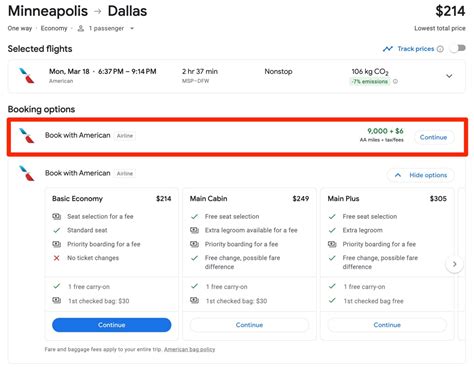Click Basic Economy checked bag fee icon

57,300
